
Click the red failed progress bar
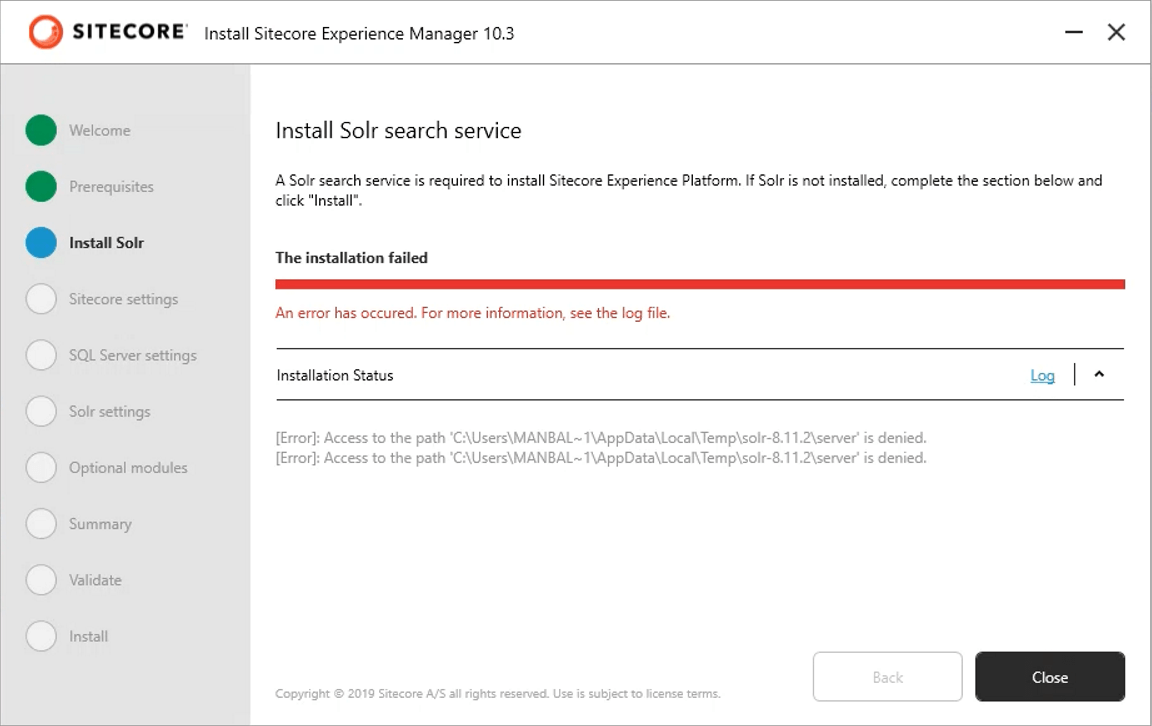(700, 284)
